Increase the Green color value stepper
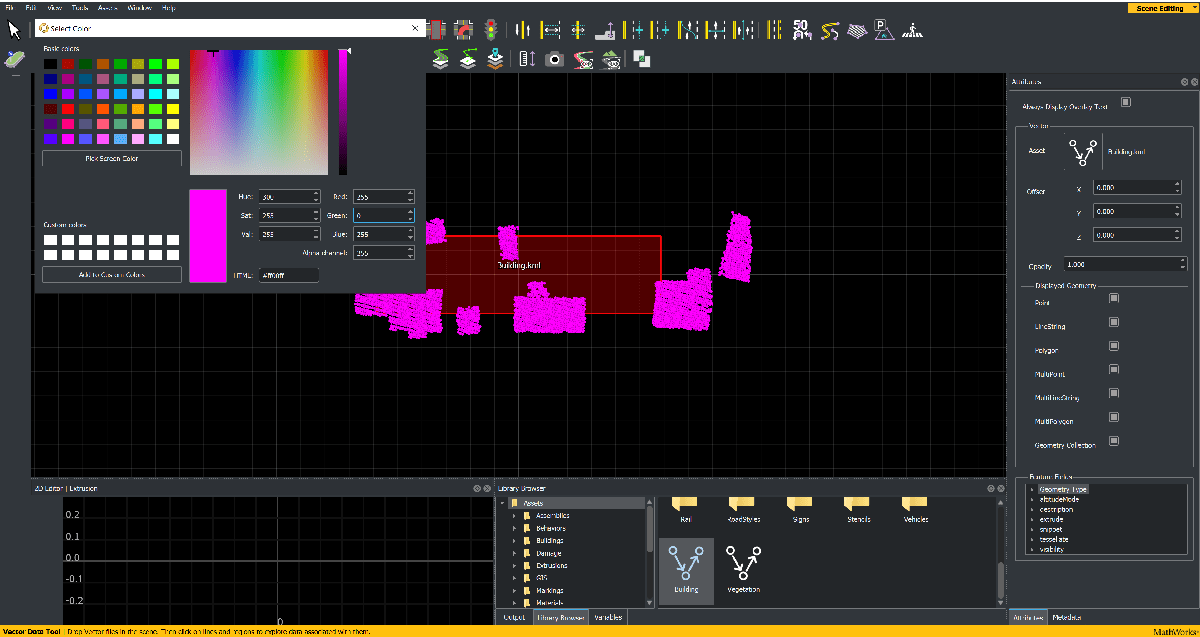 click(x=410, y=211)
